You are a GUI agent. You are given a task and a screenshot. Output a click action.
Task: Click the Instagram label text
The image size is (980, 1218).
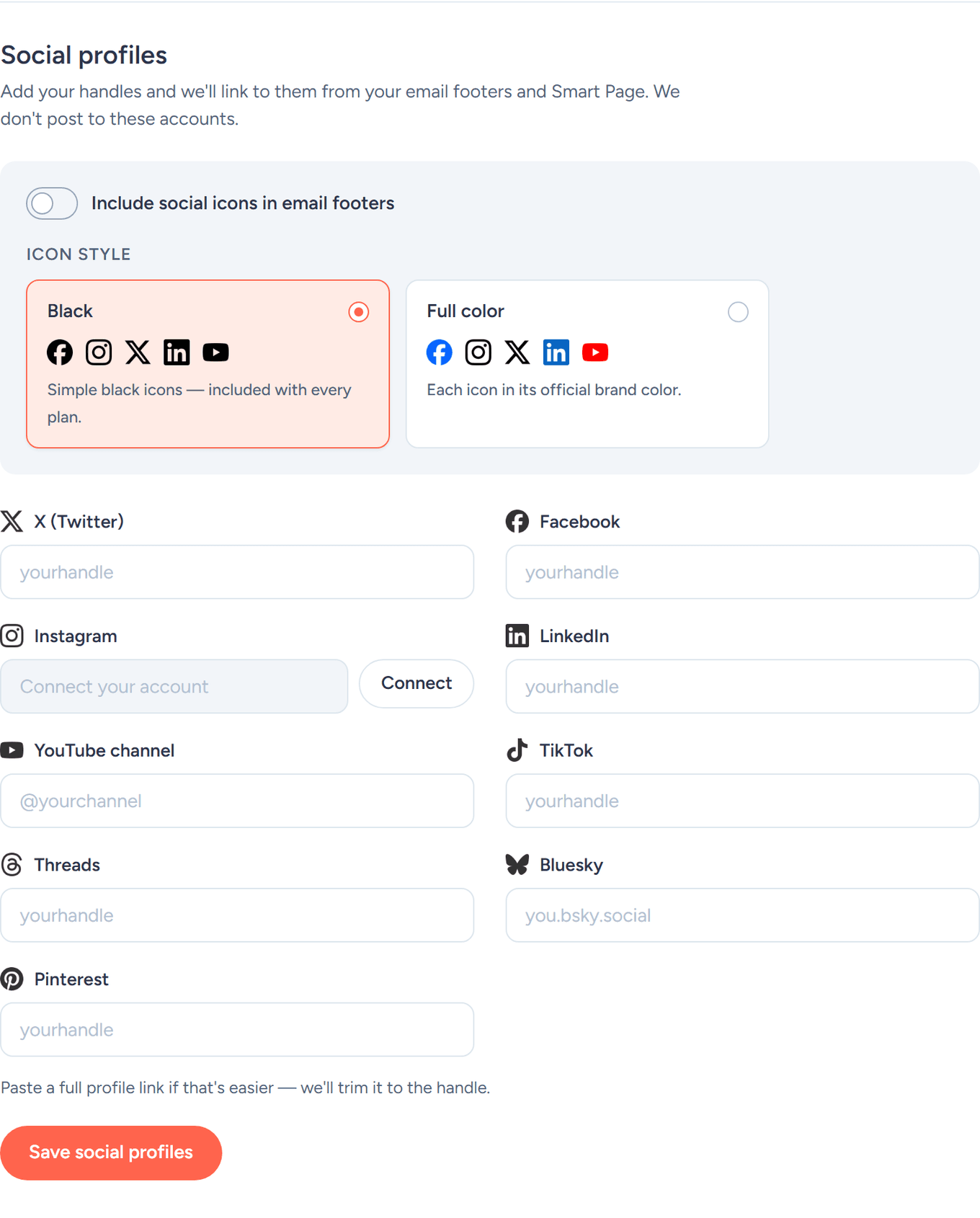(76, 636)
